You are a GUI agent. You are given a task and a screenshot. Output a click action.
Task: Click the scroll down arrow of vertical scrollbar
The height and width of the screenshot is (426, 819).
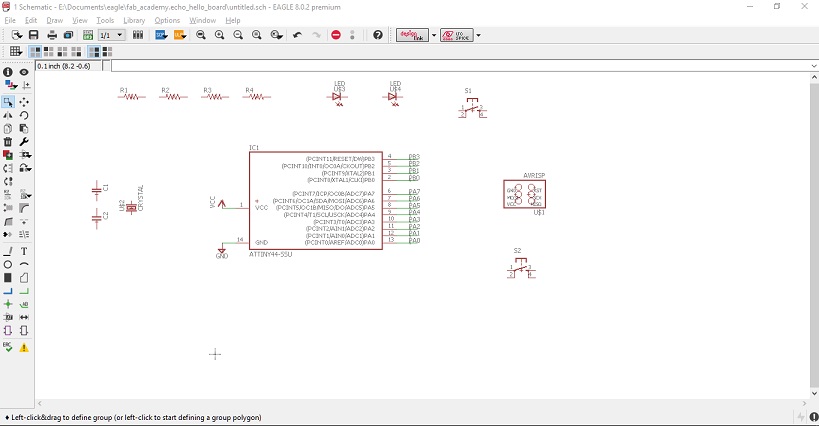[814, 394]
